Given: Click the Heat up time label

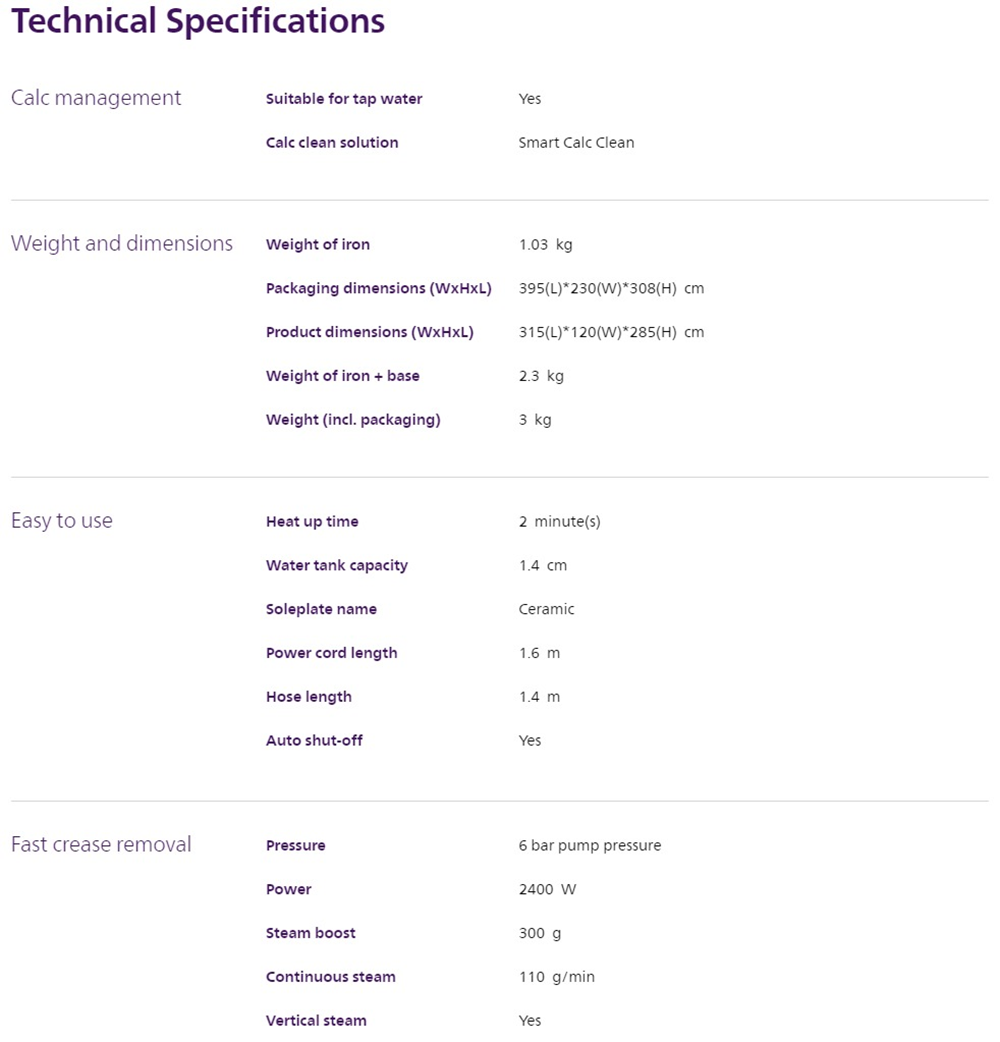Looking at the screenshot, I should coord(312,522).
